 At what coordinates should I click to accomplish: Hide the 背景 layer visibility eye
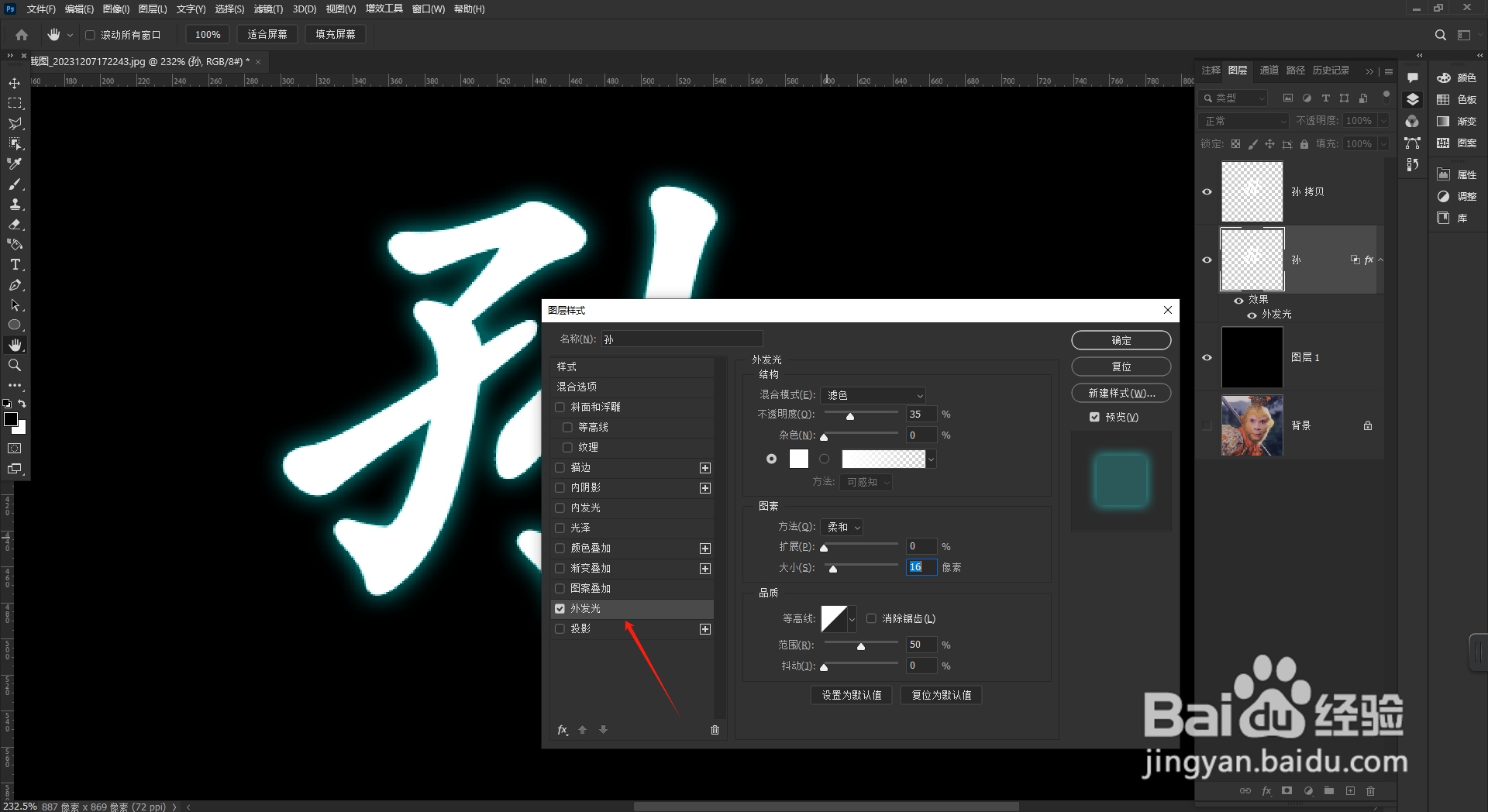[x=1207, y=425]
